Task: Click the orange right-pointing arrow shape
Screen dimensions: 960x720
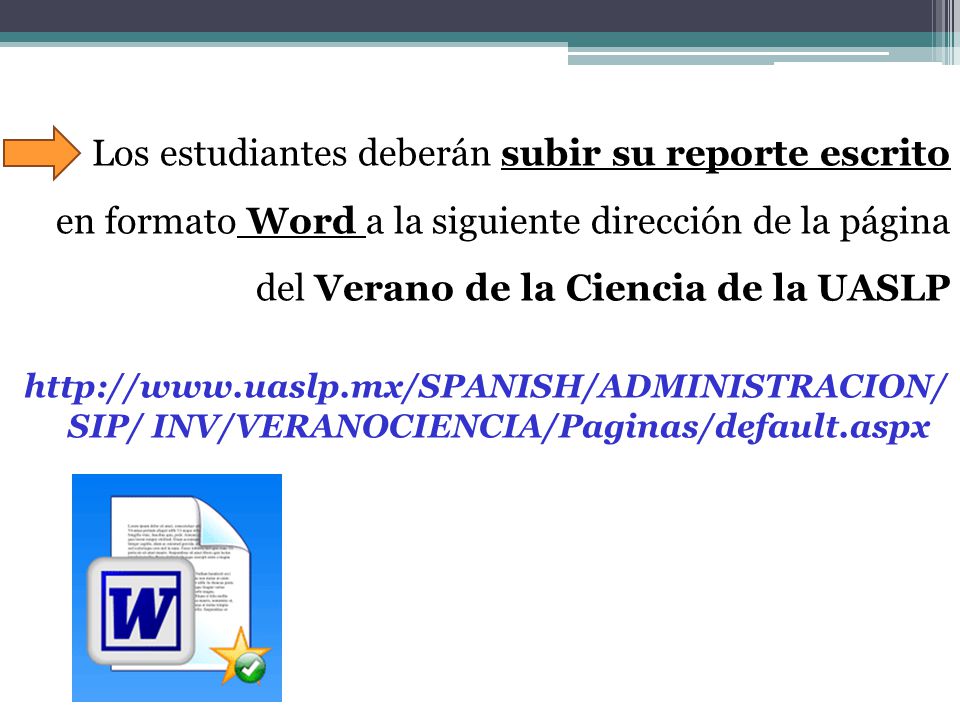Action: click(x=42, y=153)
